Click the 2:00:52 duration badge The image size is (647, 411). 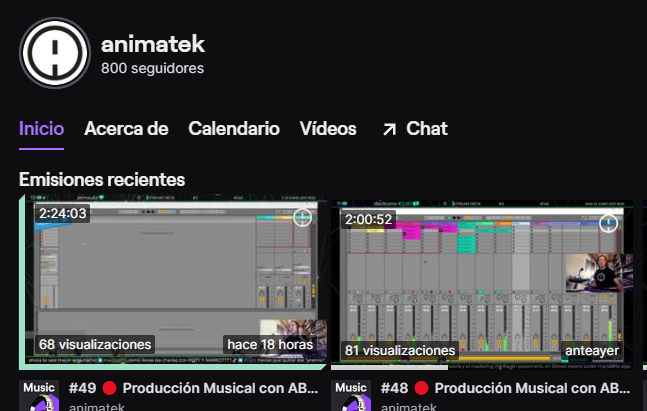pyautogui.click(x=368, y=219)
